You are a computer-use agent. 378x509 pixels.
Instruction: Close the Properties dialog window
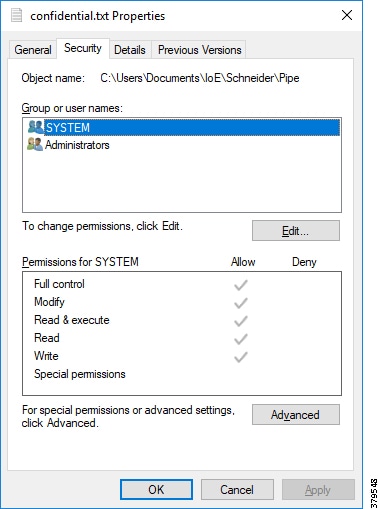347,15
